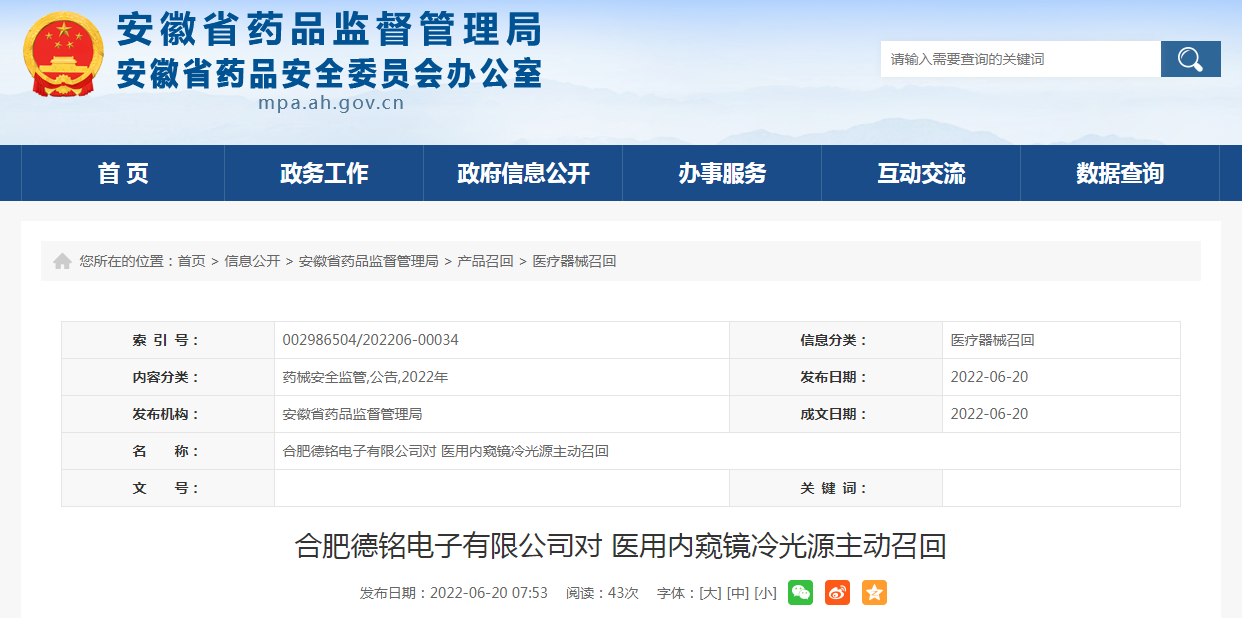The image size is (1242, 618).
Task: Share article to Sina Weibo
Action: pyautogui.click(x=837, y=593)
